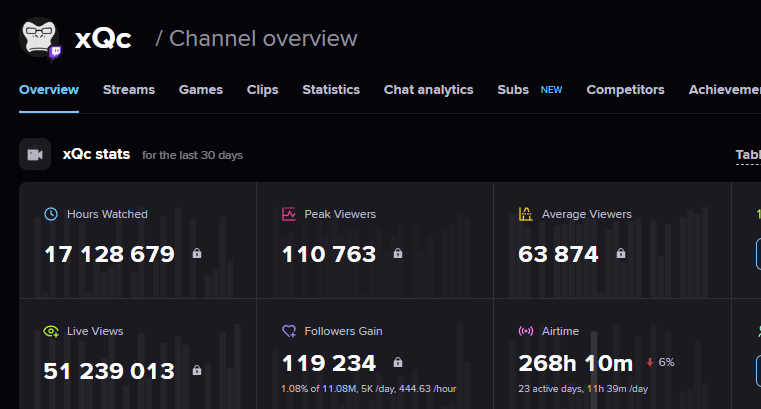Image resolution: width=761 pixels, height=409 pixels.
Task: Open the Statistics tab
Action: (x=331, y=90)
